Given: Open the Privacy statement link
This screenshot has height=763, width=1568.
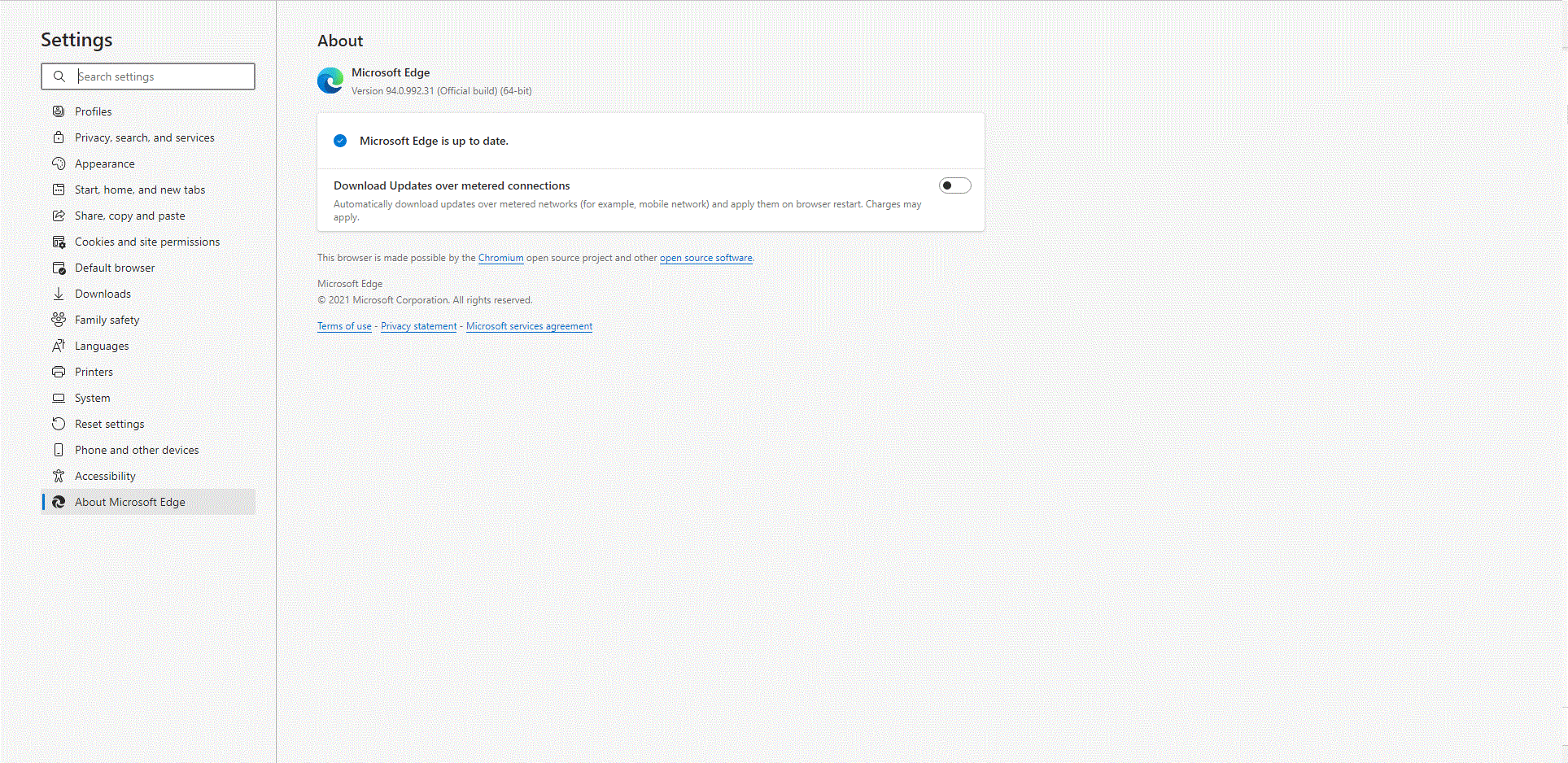Looking at the screenshot, I should [x=419, y=326].
